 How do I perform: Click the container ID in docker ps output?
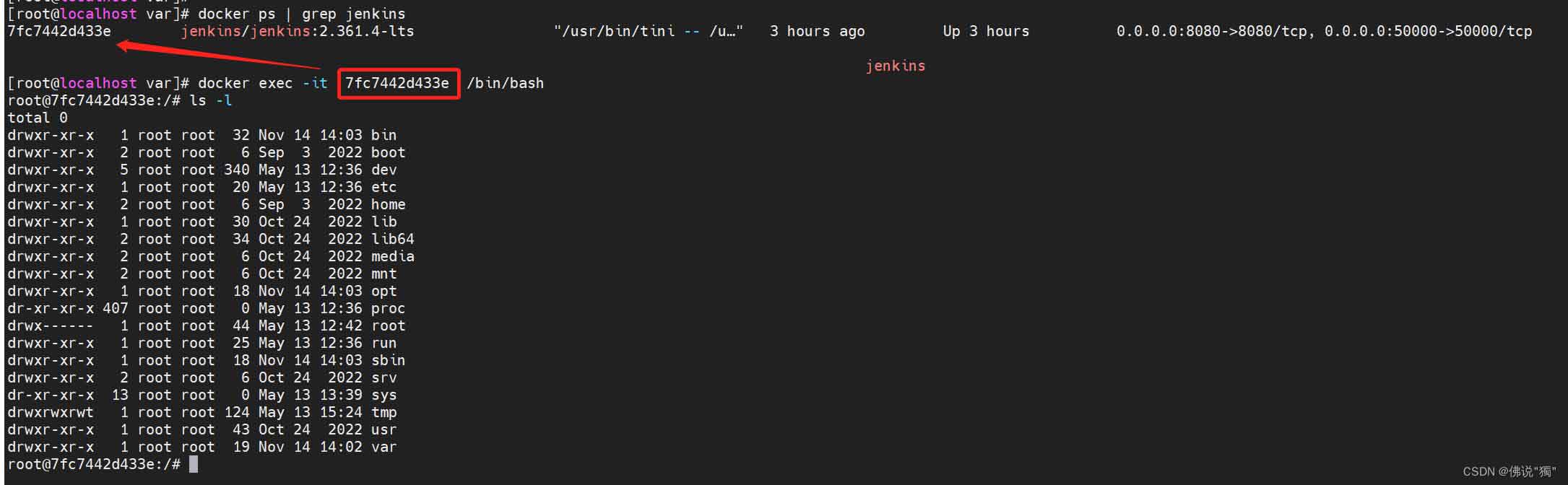pyautogui.click(x=59, y=31)
